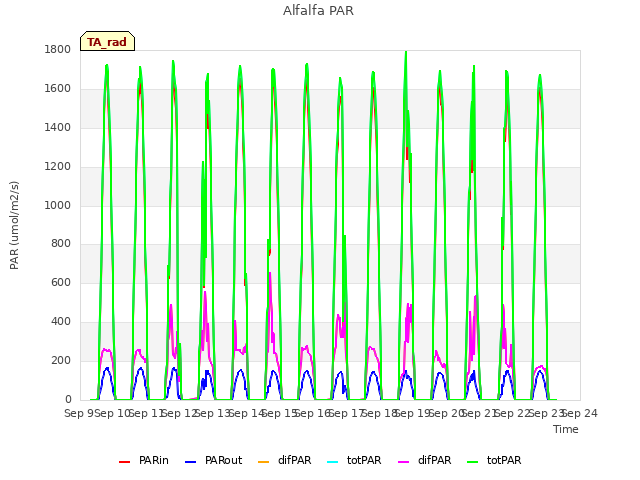Viewport: 640px width, 480px height.
Task: Click the cyan totPAR legend swatch
Action: point(333,462)
